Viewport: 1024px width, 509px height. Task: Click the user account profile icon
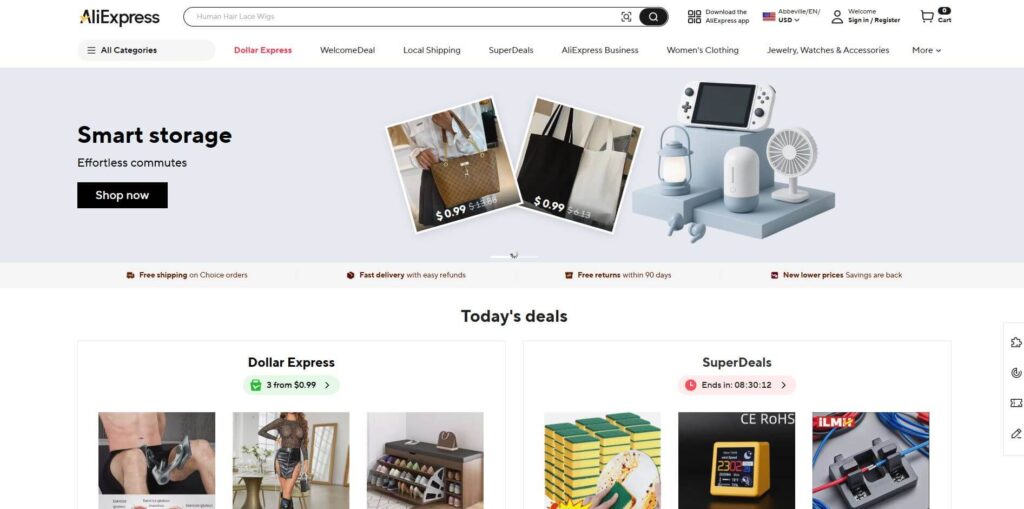click(837, 17)
